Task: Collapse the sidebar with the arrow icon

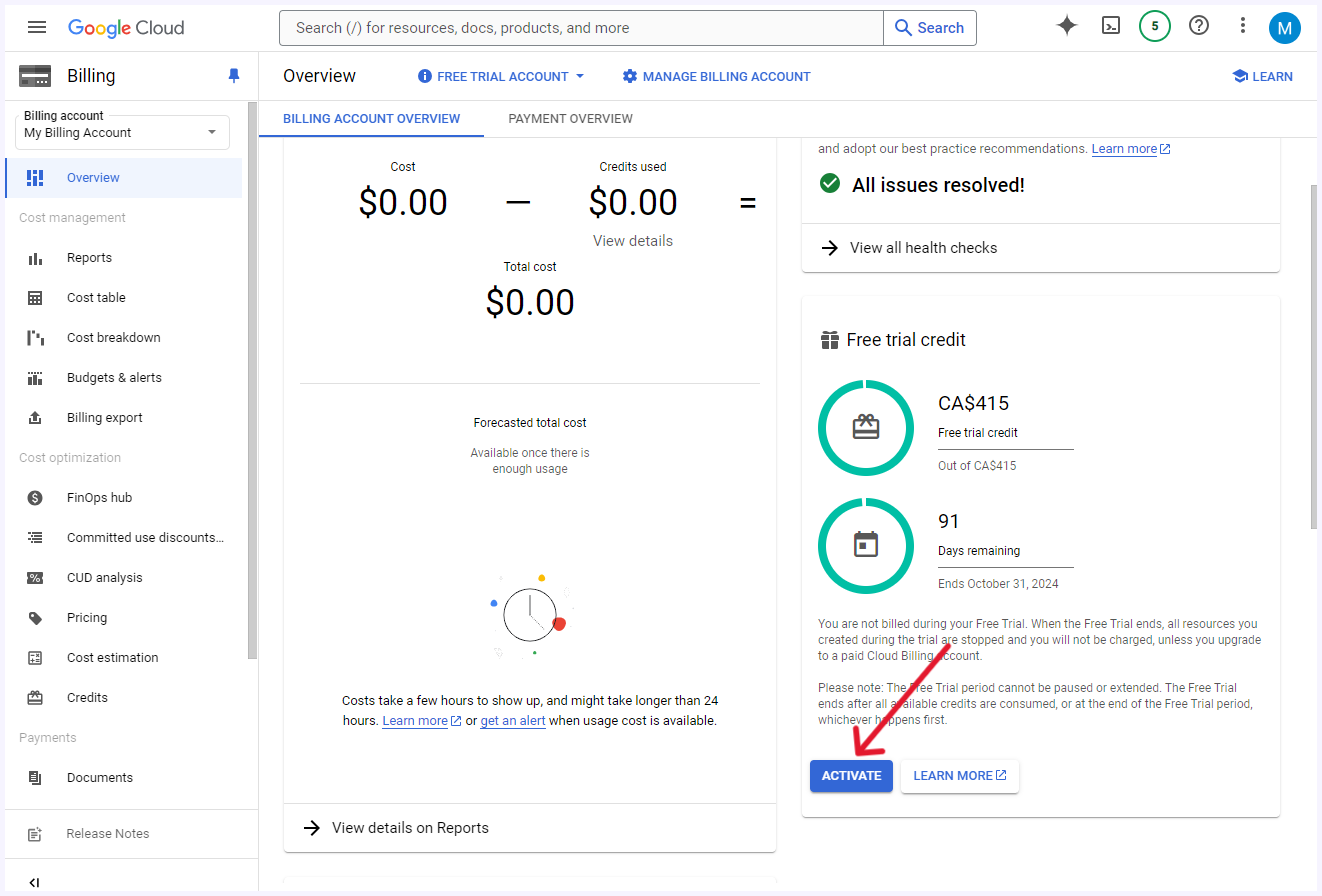Action: tap(34, 882)
